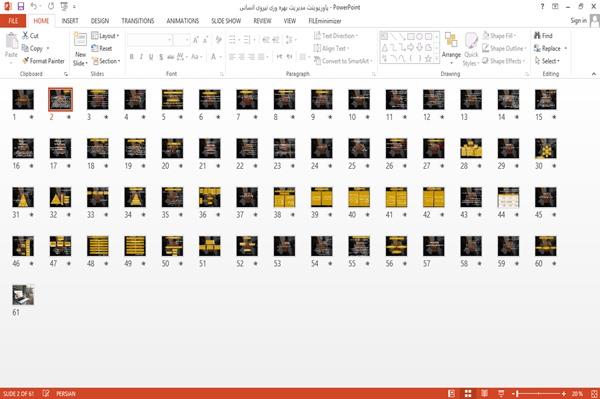
Task: Open the FILE tab
Action: [13, 21]
